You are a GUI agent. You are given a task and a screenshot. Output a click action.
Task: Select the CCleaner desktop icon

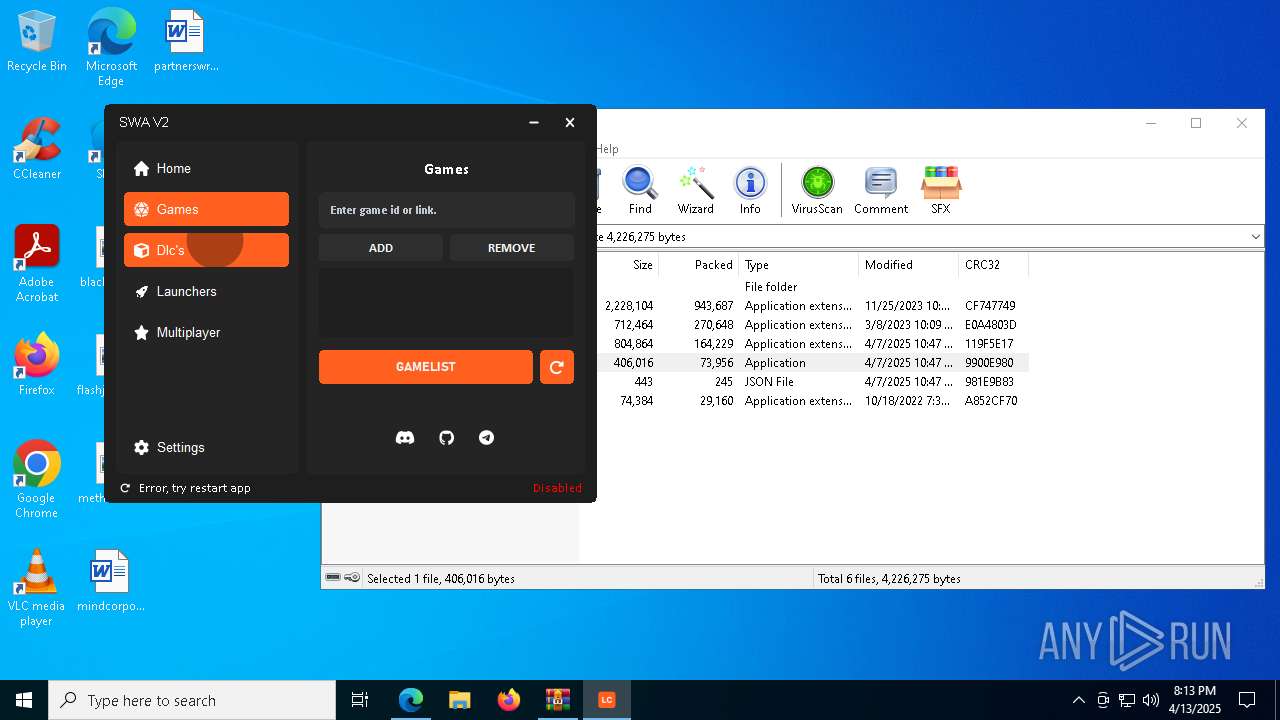click(x=37, y=149)
